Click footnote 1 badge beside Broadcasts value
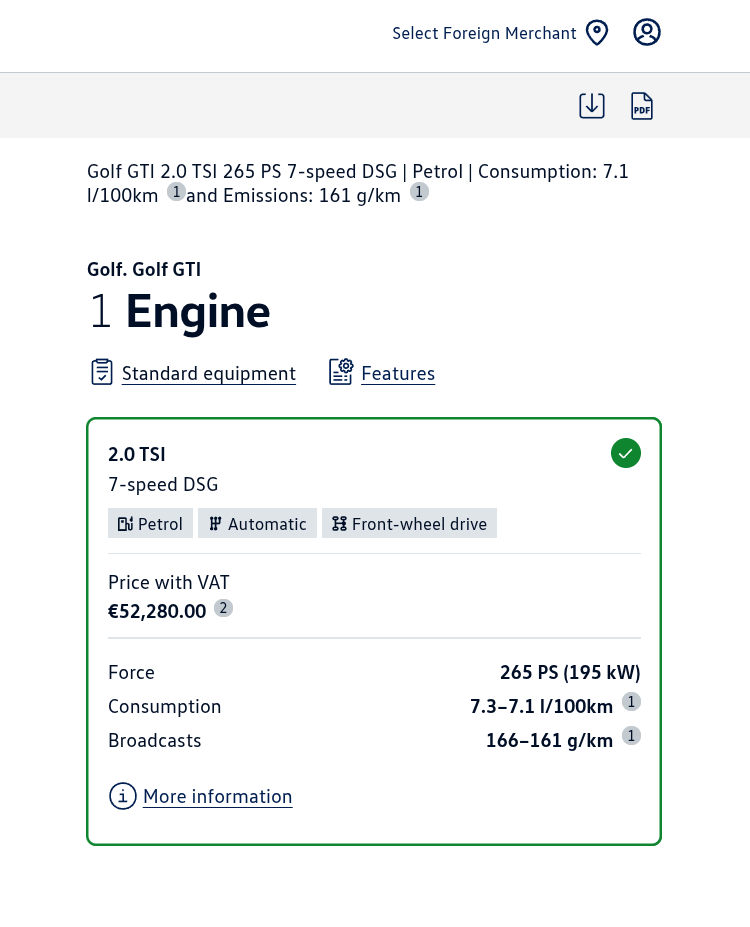 click(631, 736)
